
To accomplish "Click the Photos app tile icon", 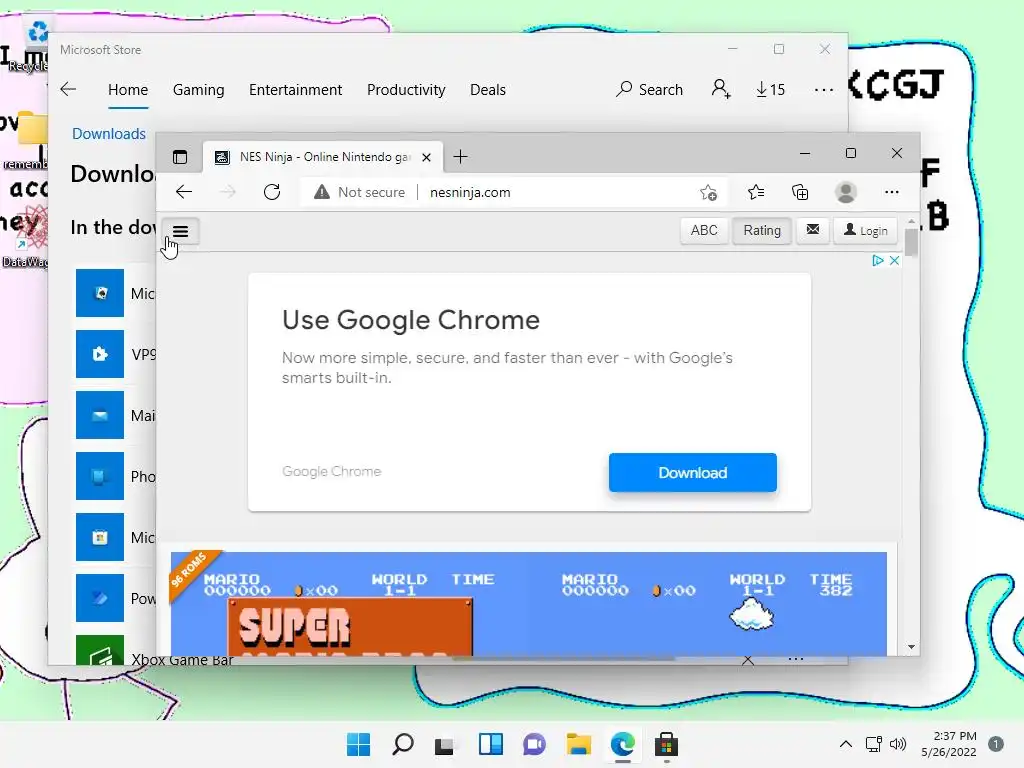I will [x=100, y=475].
